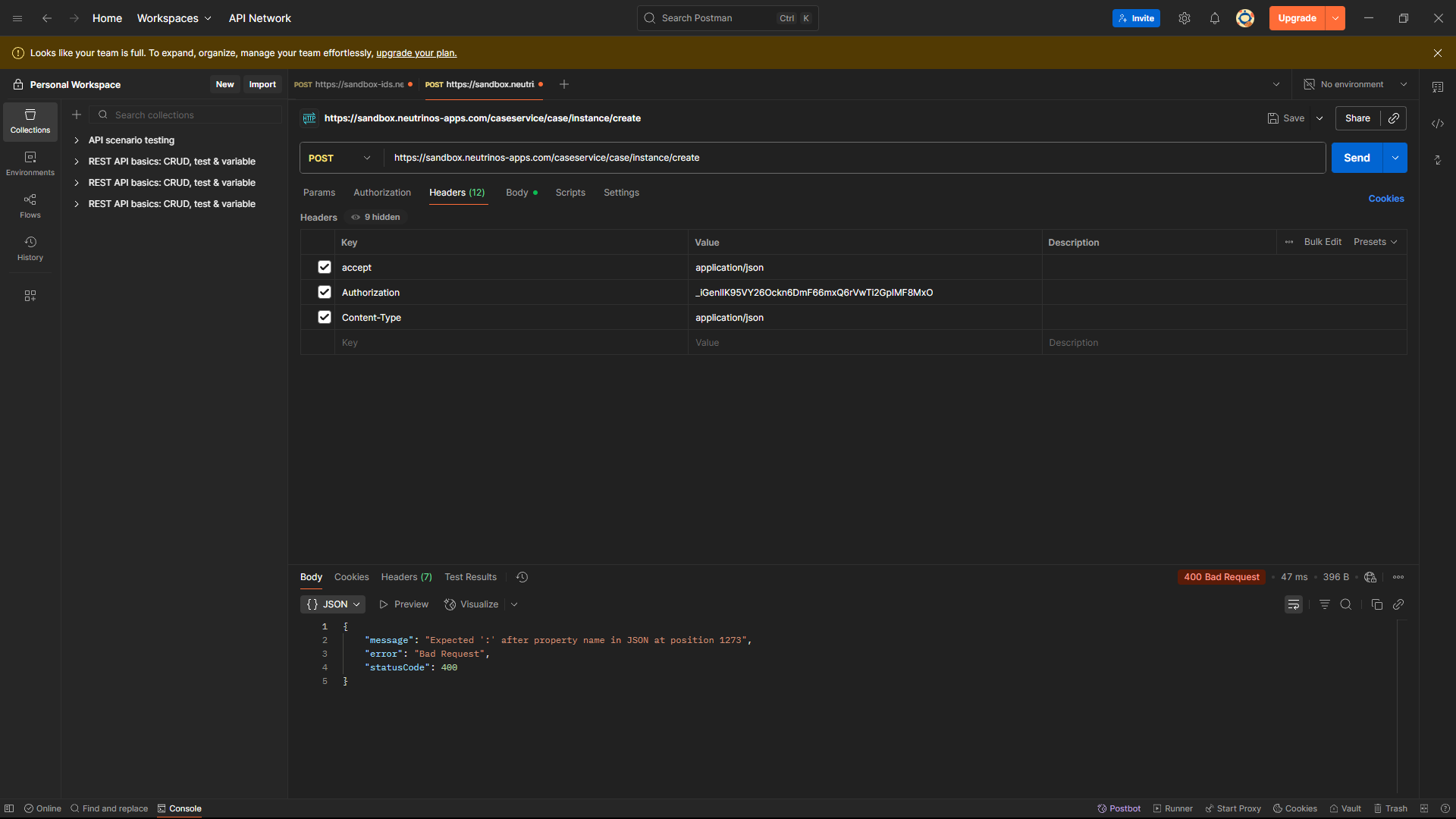The height and width of the screenshot is (819, 1456).
Task: Open the notifications bell
Action: click(1215, 18)
